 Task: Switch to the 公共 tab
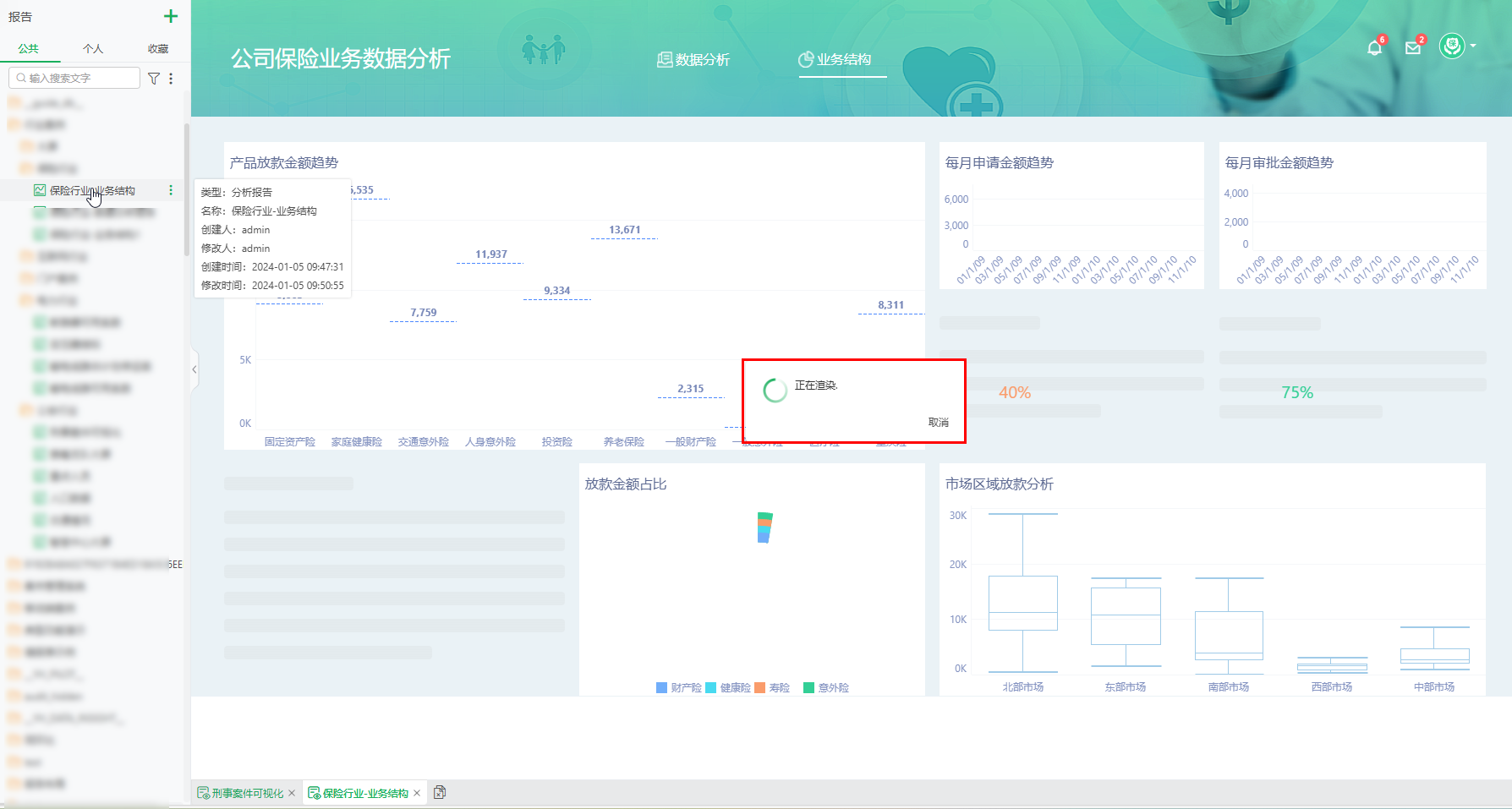(x=29, y=49)
